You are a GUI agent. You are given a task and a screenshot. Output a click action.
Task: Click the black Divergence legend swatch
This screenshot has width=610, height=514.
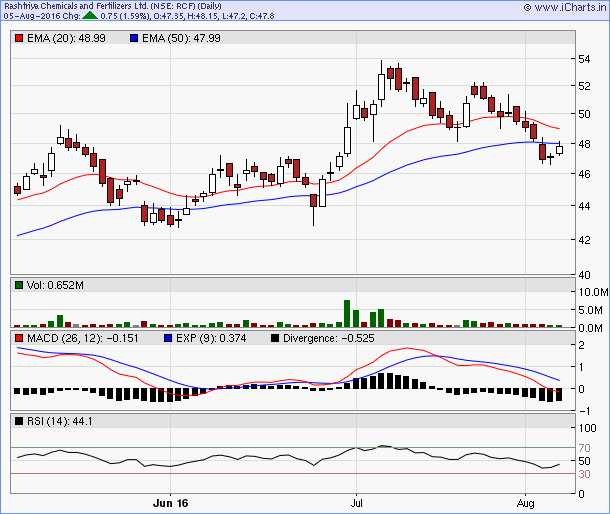[275, 338]
